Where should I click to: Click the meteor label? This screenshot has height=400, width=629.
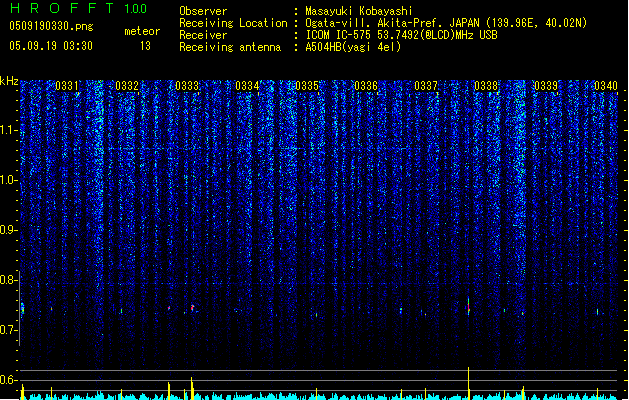click(142, 31)
